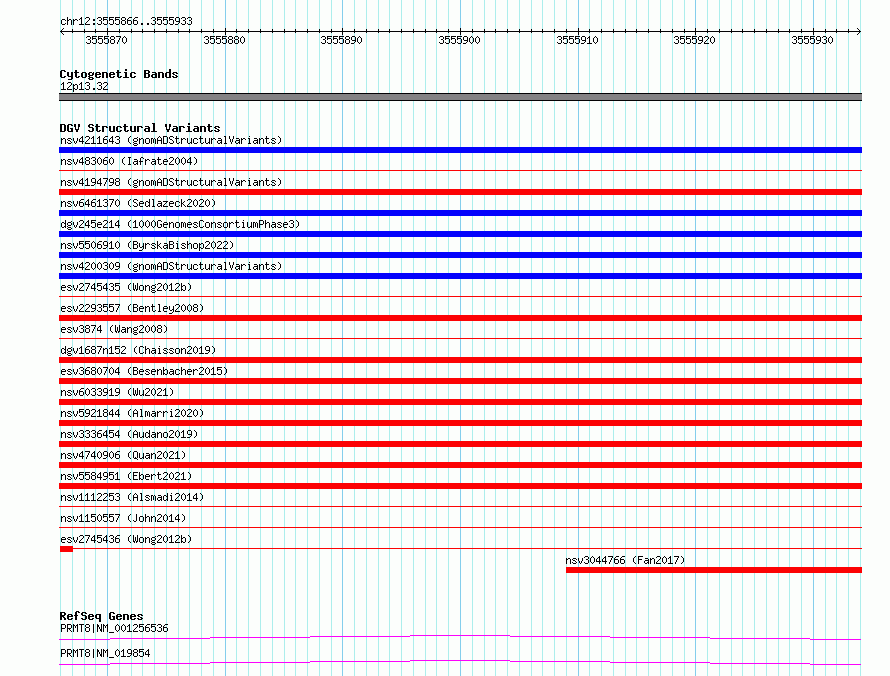Open variant nsv6033919 (Wu2021)
Viewport: 890px width, 676px height.
[117, 392]
